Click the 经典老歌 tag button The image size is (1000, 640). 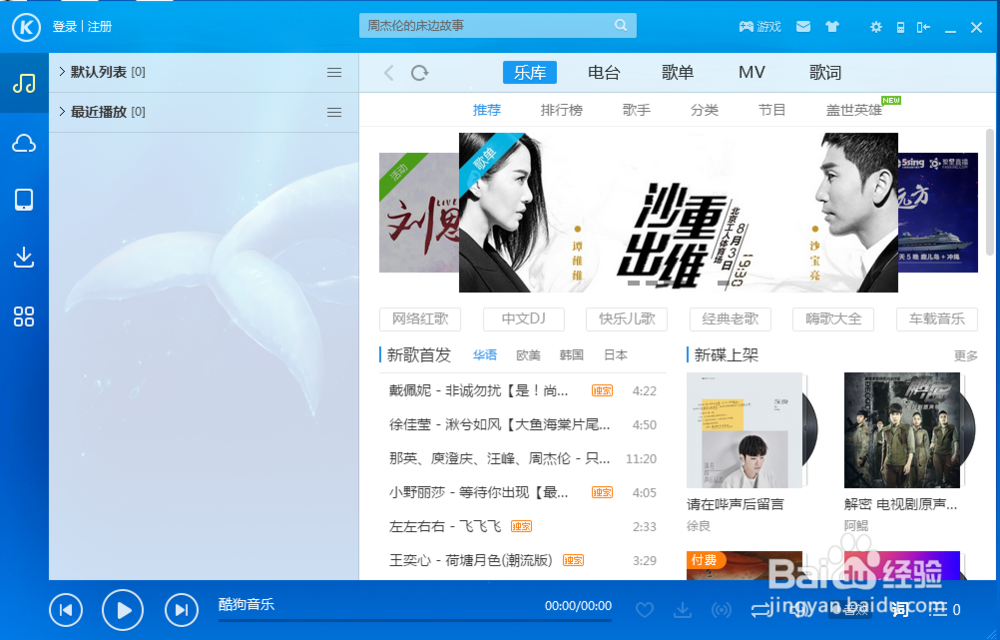730,319
